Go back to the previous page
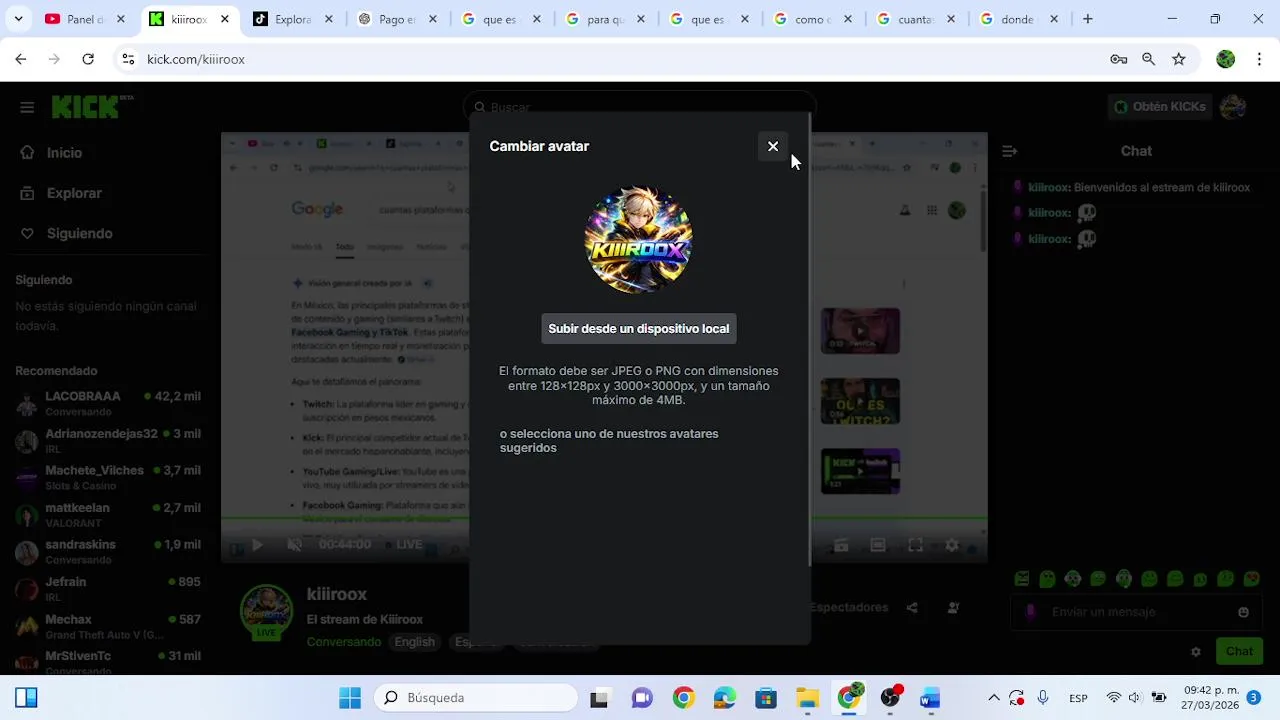This screenshot has width=1280, height=720. (21, 60)
